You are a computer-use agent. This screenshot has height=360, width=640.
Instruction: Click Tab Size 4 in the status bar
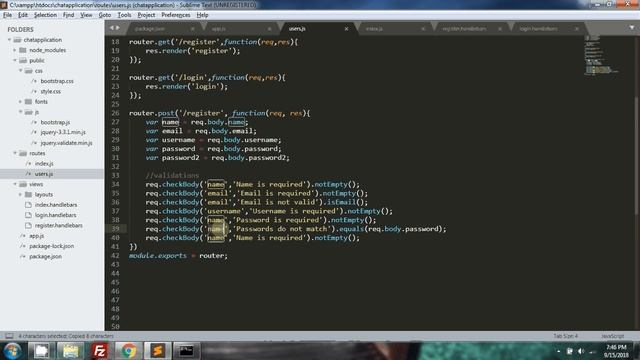point(566,336)
